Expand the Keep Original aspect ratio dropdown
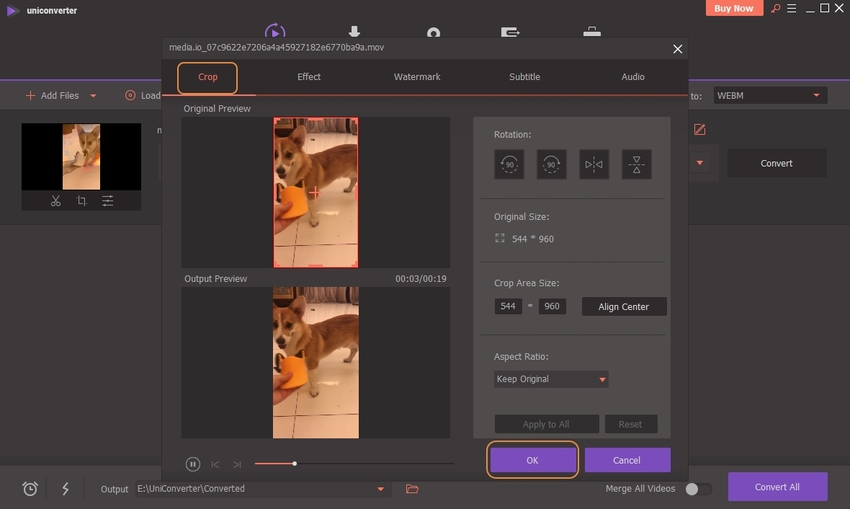This screenshot has height=509, width=850. [551, 379]
